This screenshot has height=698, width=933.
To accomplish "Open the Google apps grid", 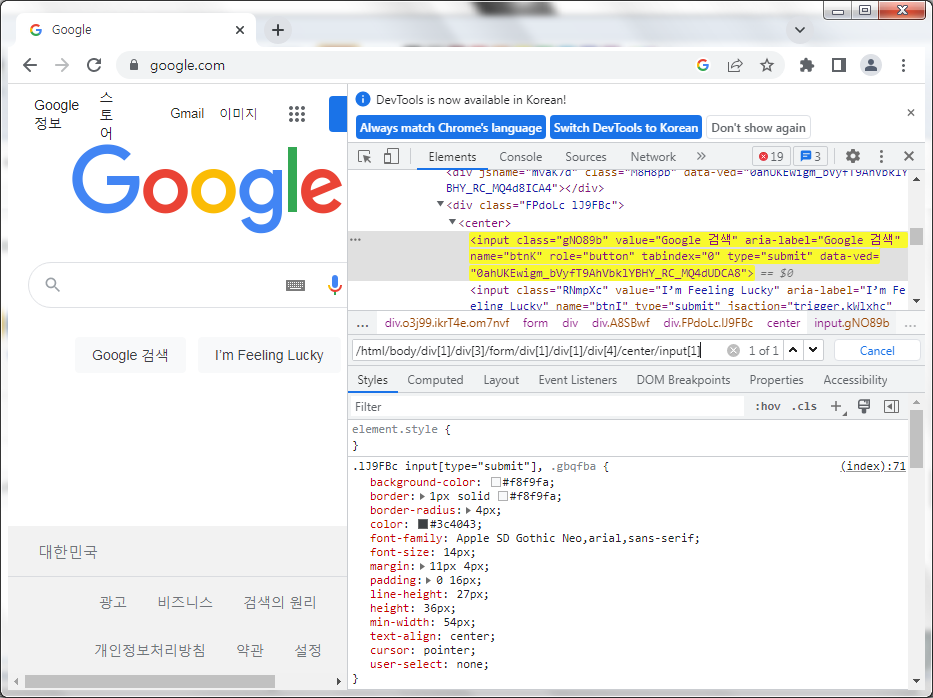I will click(x=297, y=114).
